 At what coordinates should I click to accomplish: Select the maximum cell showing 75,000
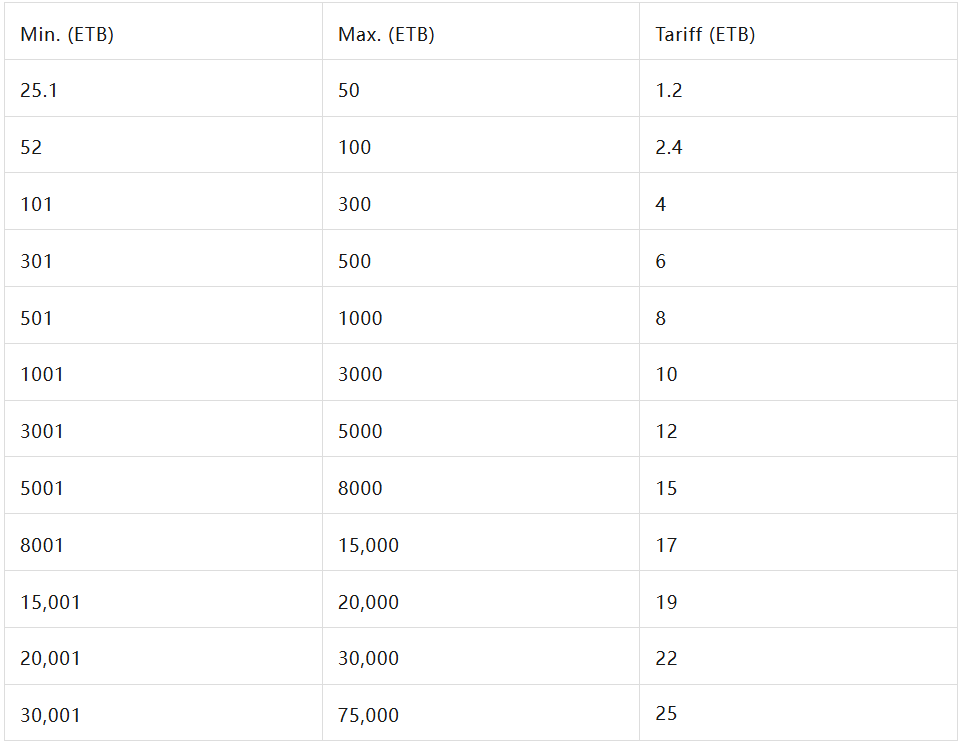point(368,715)
